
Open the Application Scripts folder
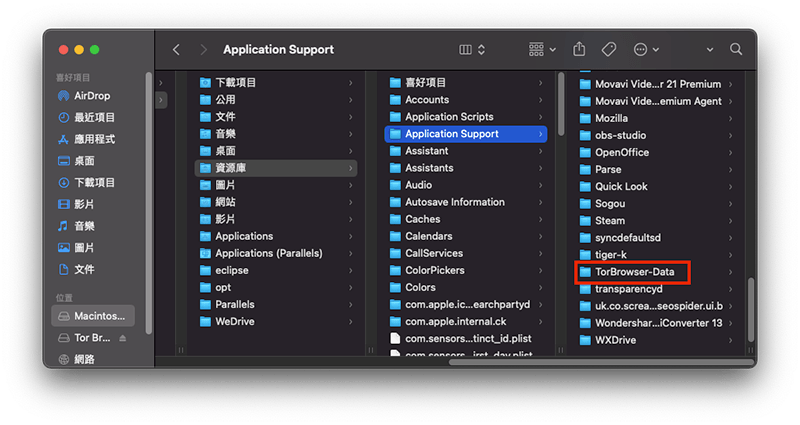[x=448, y=117]
